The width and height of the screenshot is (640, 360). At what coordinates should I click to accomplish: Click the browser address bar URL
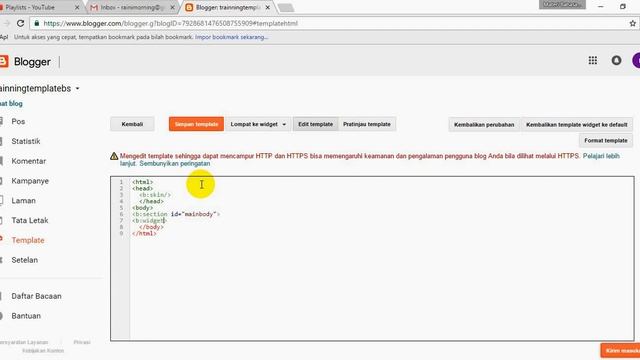[171, 23]
